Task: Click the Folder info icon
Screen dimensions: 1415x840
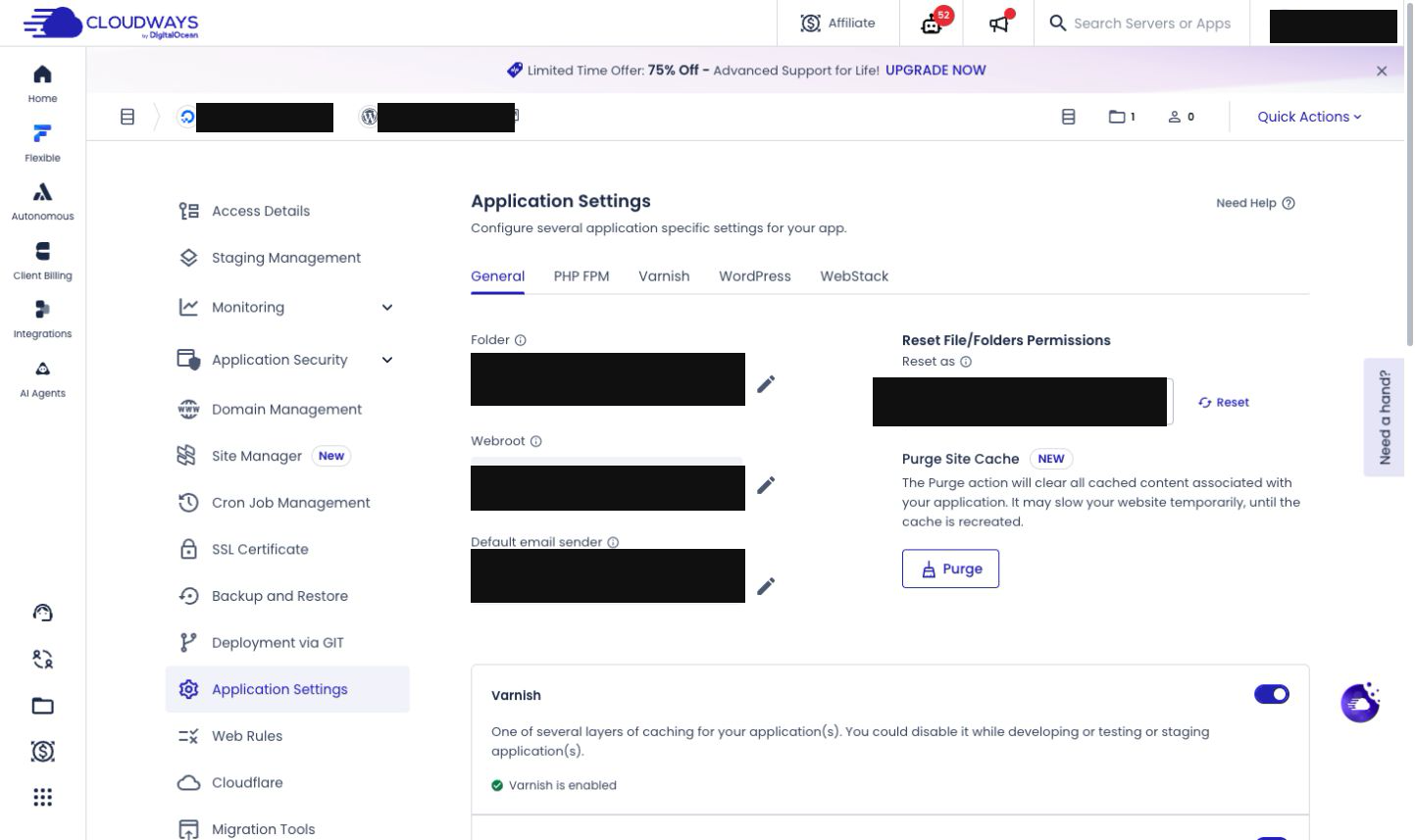Action: (521, 340)
